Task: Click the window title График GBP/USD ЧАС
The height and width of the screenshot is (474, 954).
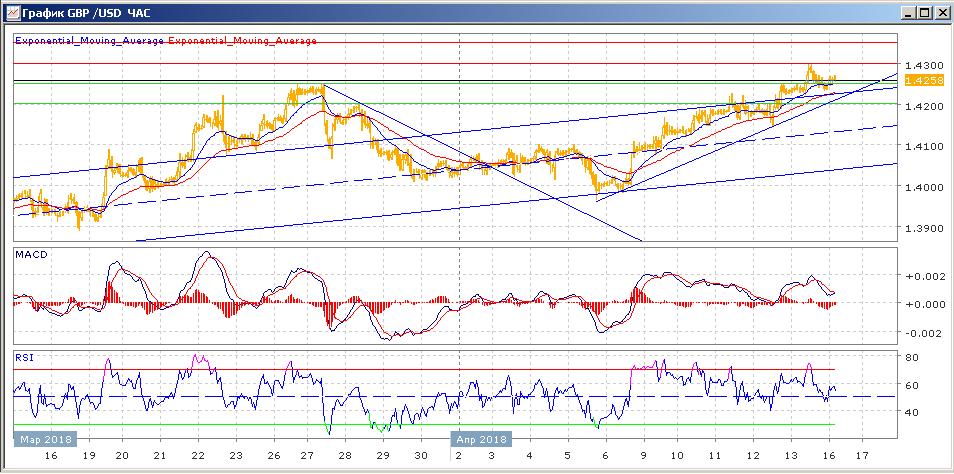Action: [x=86, y=12]
